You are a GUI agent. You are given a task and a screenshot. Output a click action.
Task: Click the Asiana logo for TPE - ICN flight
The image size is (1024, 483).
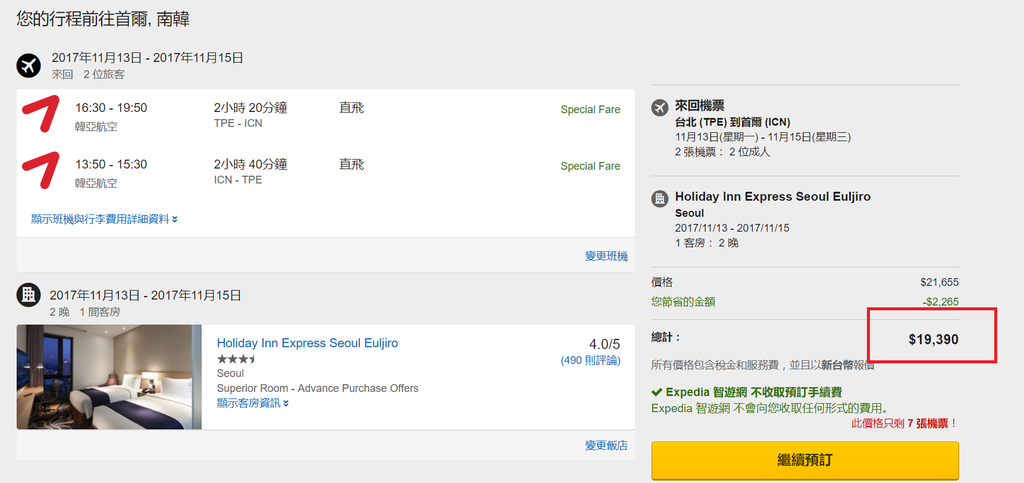[x=40, y=114]
